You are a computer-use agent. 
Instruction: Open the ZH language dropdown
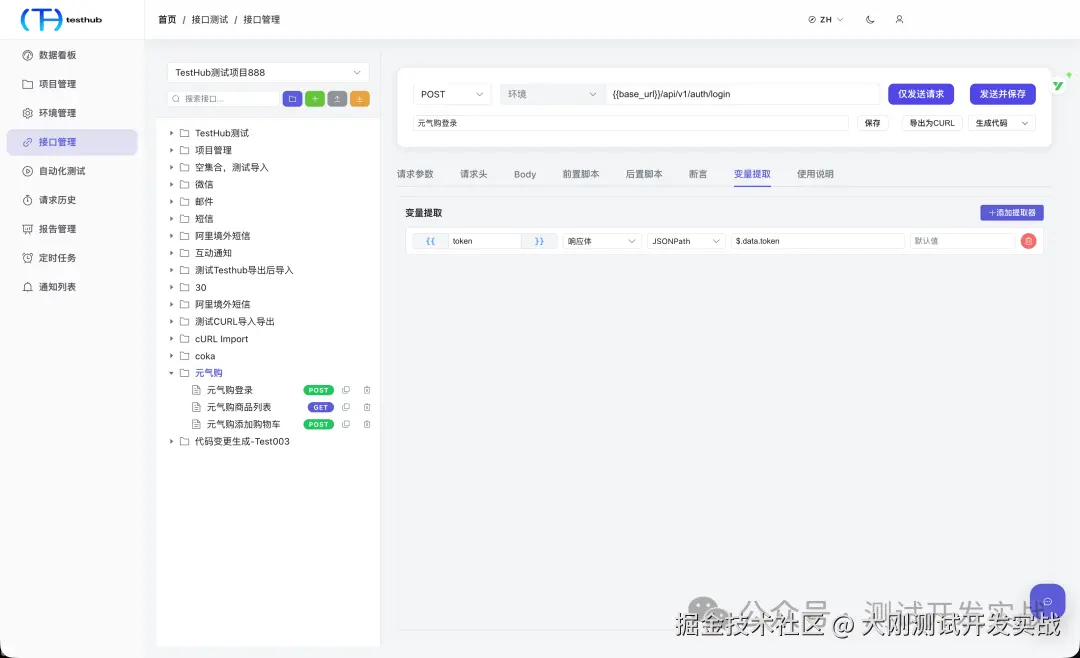tap(825, 19)
